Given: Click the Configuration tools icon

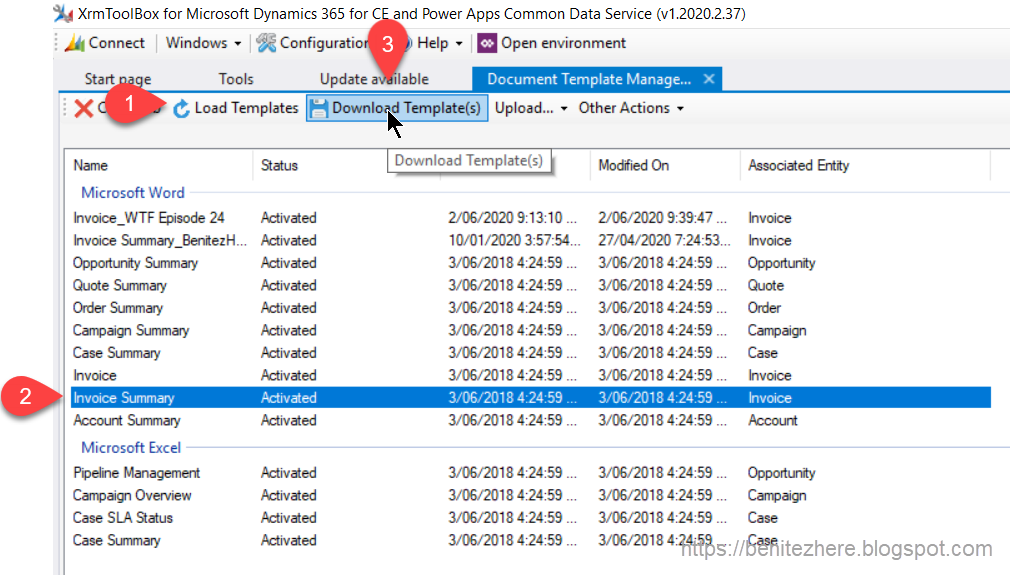Looking at the screenshot, I should coord(266,43).
